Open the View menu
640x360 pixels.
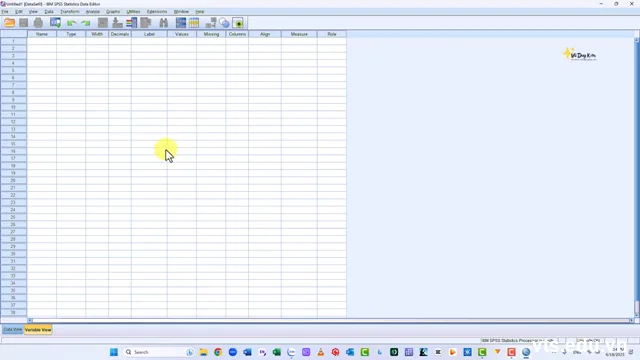33,12
